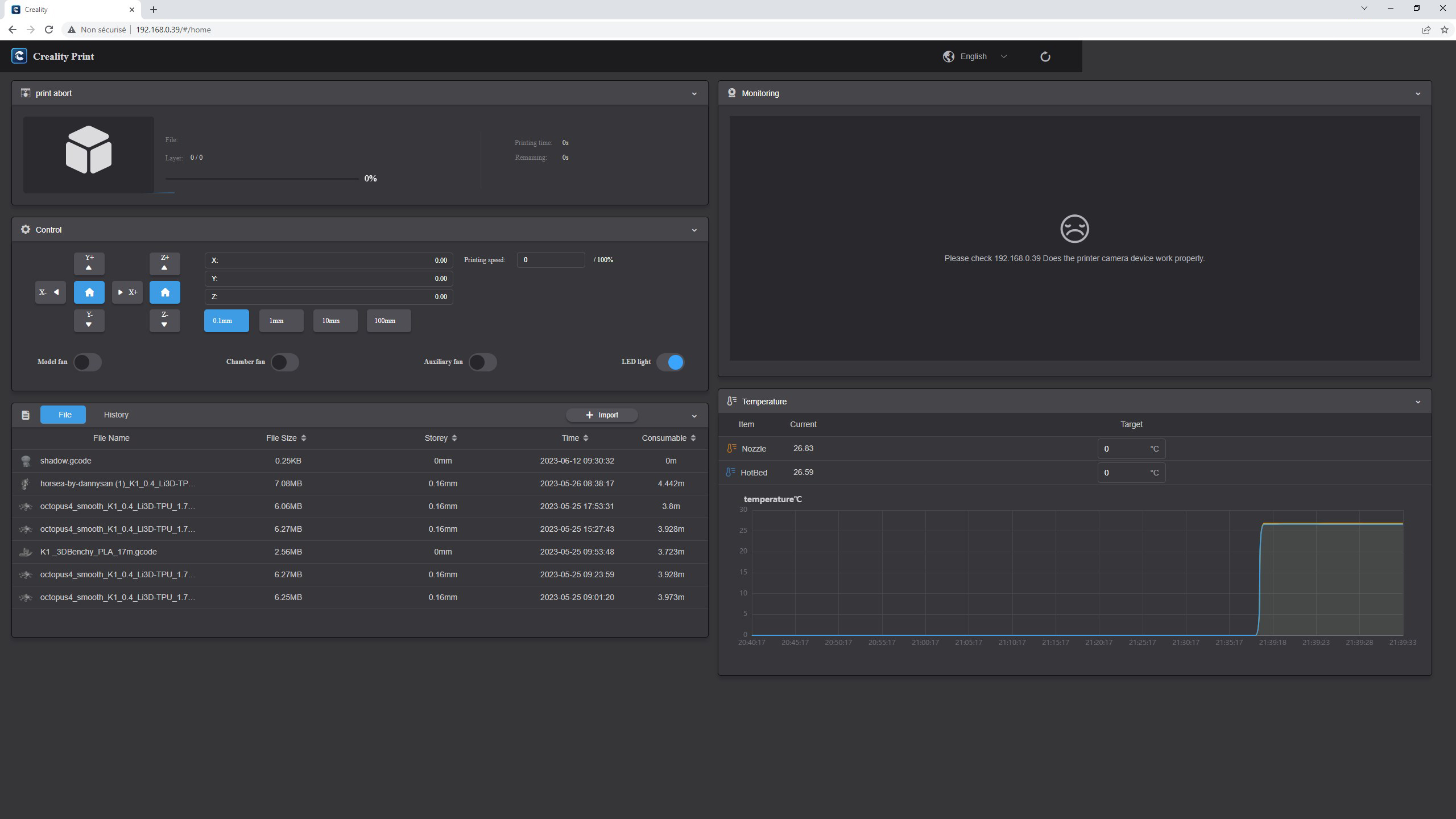Click the Import button
1456x819 pixels.
coord(602,415)
